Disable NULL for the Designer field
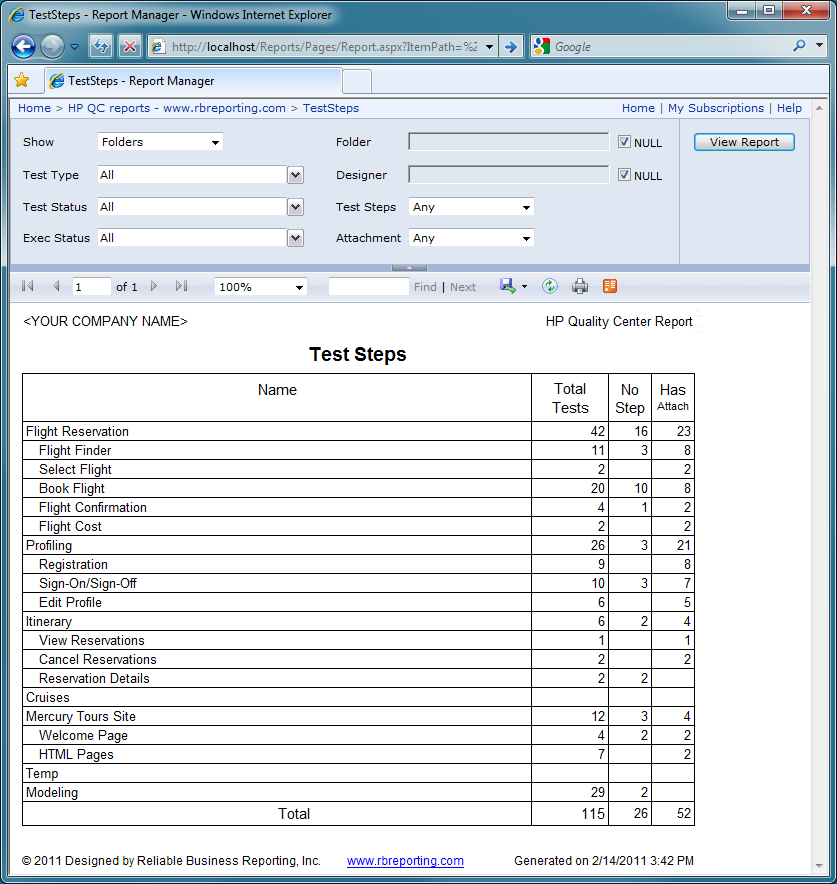The image size is (837, 884). (623, 175)
